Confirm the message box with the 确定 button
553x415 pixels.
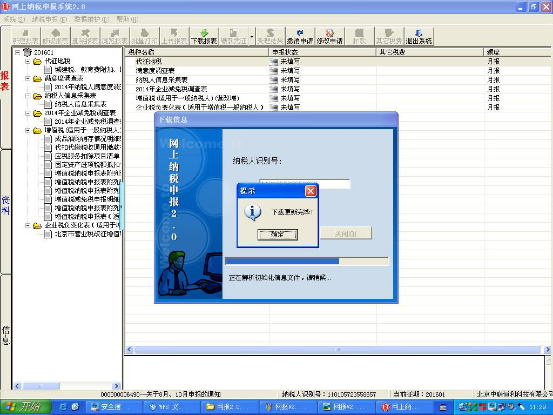click(x=278, y=234)
